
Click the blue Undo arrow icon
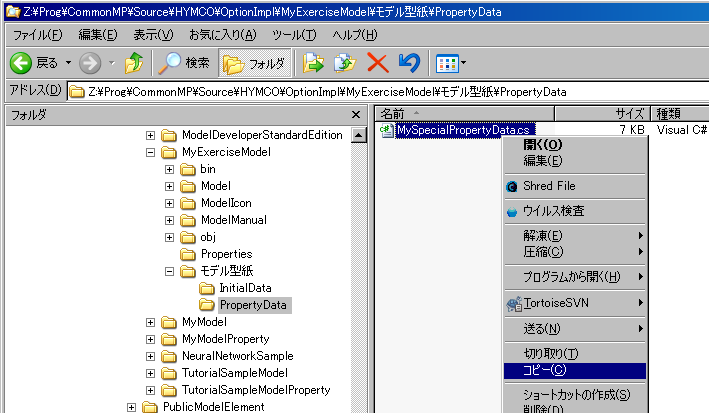coord(410,63)
